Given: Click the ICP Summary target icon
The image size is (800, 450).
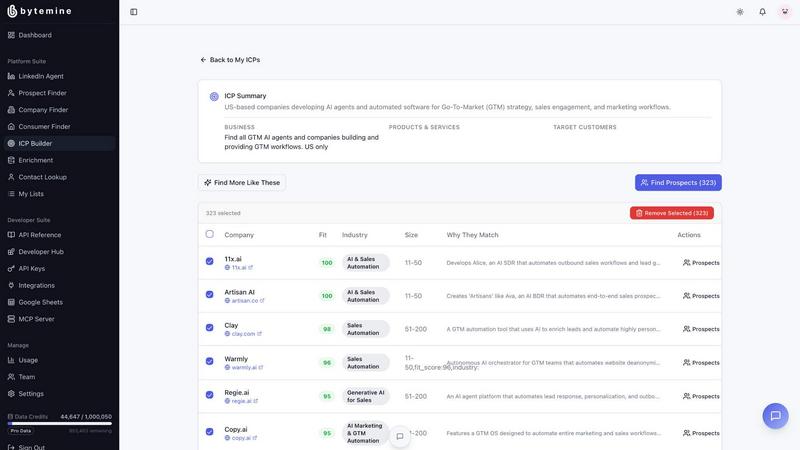Looking at the screenshot, I should [x=214, y=97].
